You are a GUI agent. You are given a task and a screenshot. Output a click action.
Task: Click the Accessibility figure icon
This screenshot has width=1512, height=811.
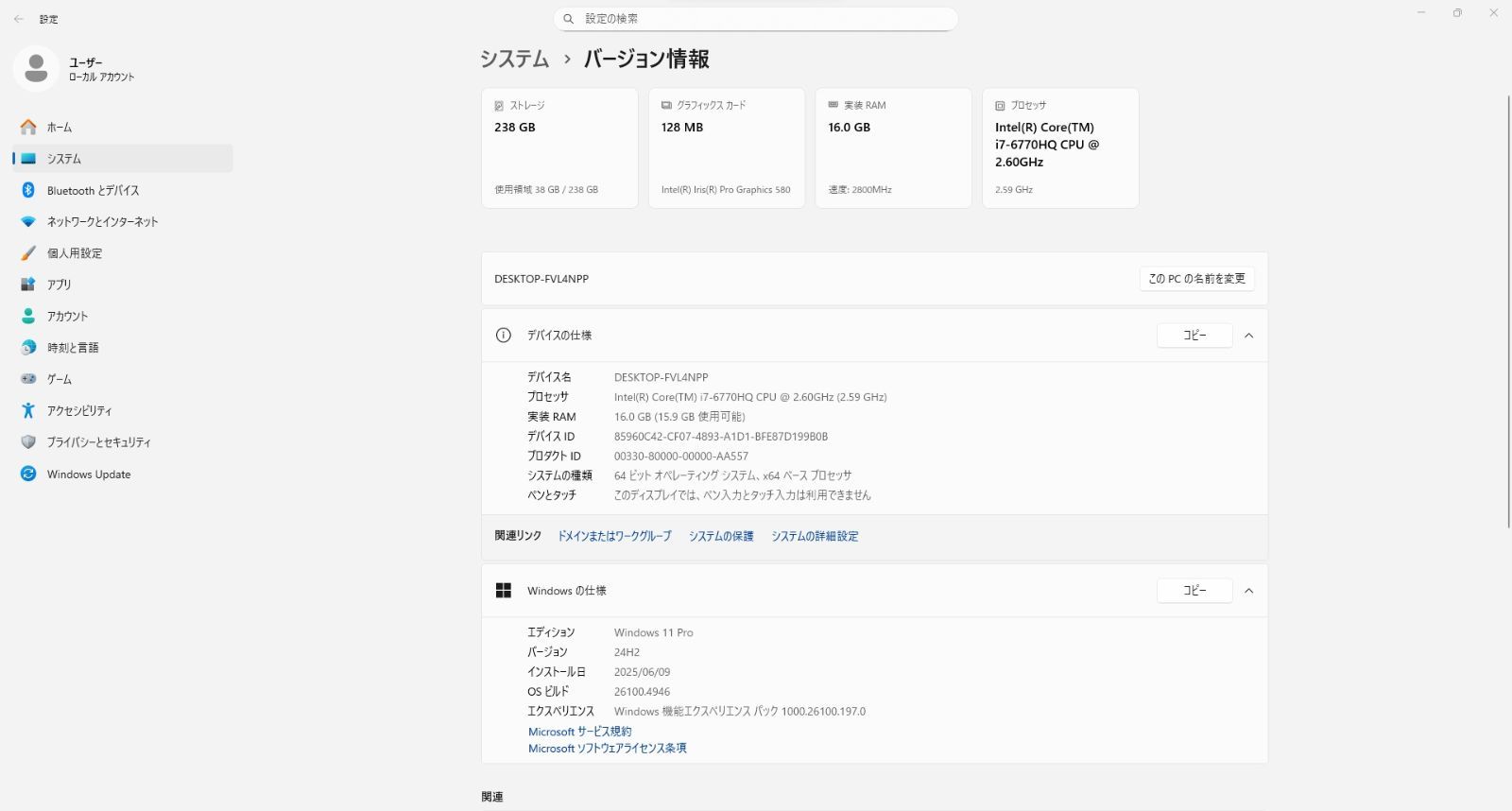28,410
